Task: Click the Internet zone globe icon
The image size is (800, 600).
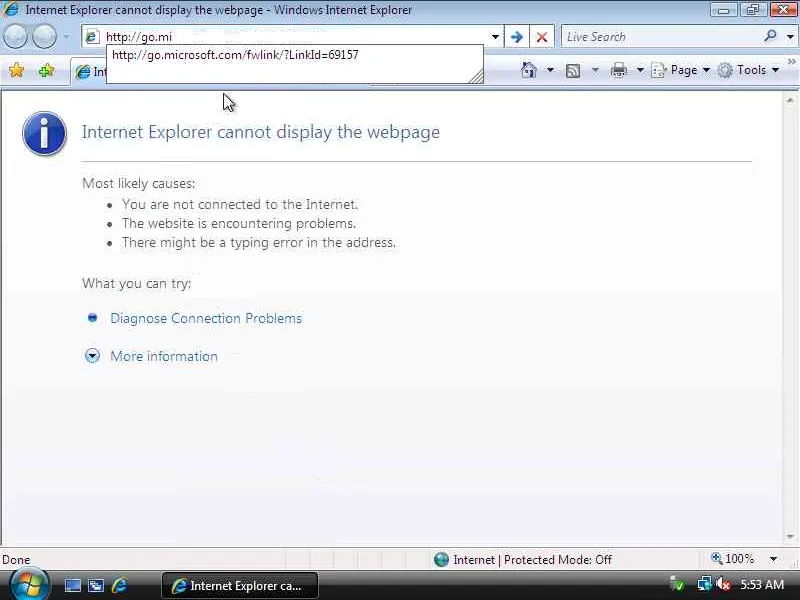Action: [x=441, y=560]
